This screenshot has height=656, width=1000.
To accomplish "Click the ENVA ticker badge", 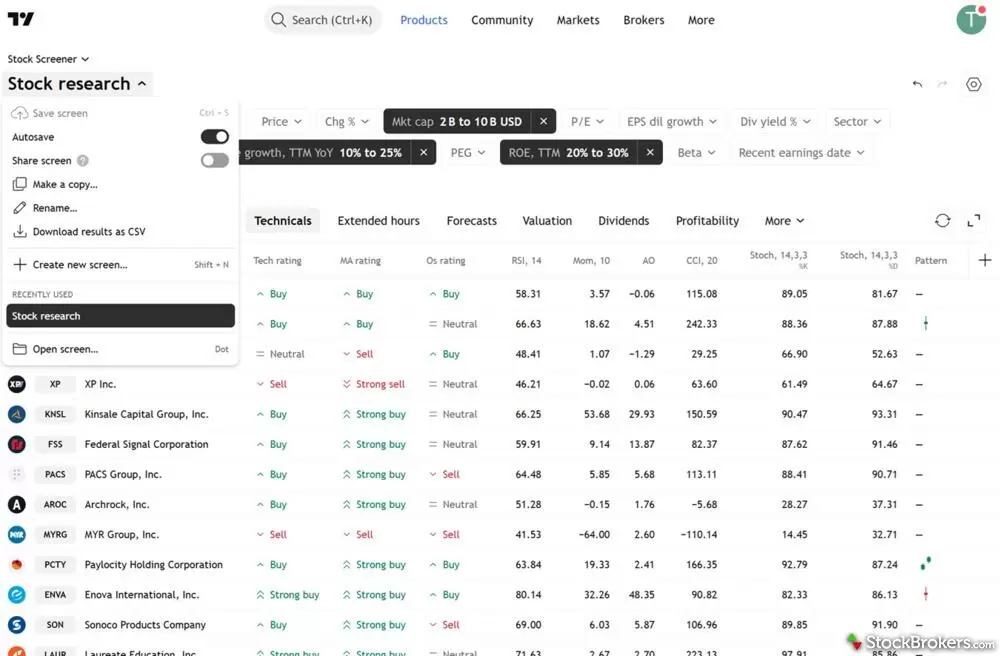I will click(x=55, y=594).
